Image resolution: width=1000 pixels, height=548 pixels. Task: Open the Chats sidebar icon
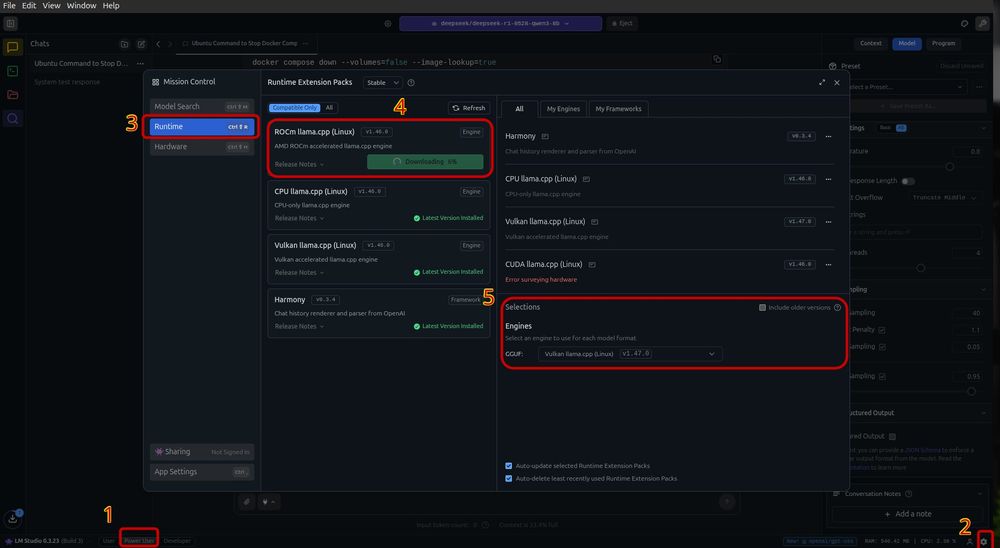tap(12, 47)
